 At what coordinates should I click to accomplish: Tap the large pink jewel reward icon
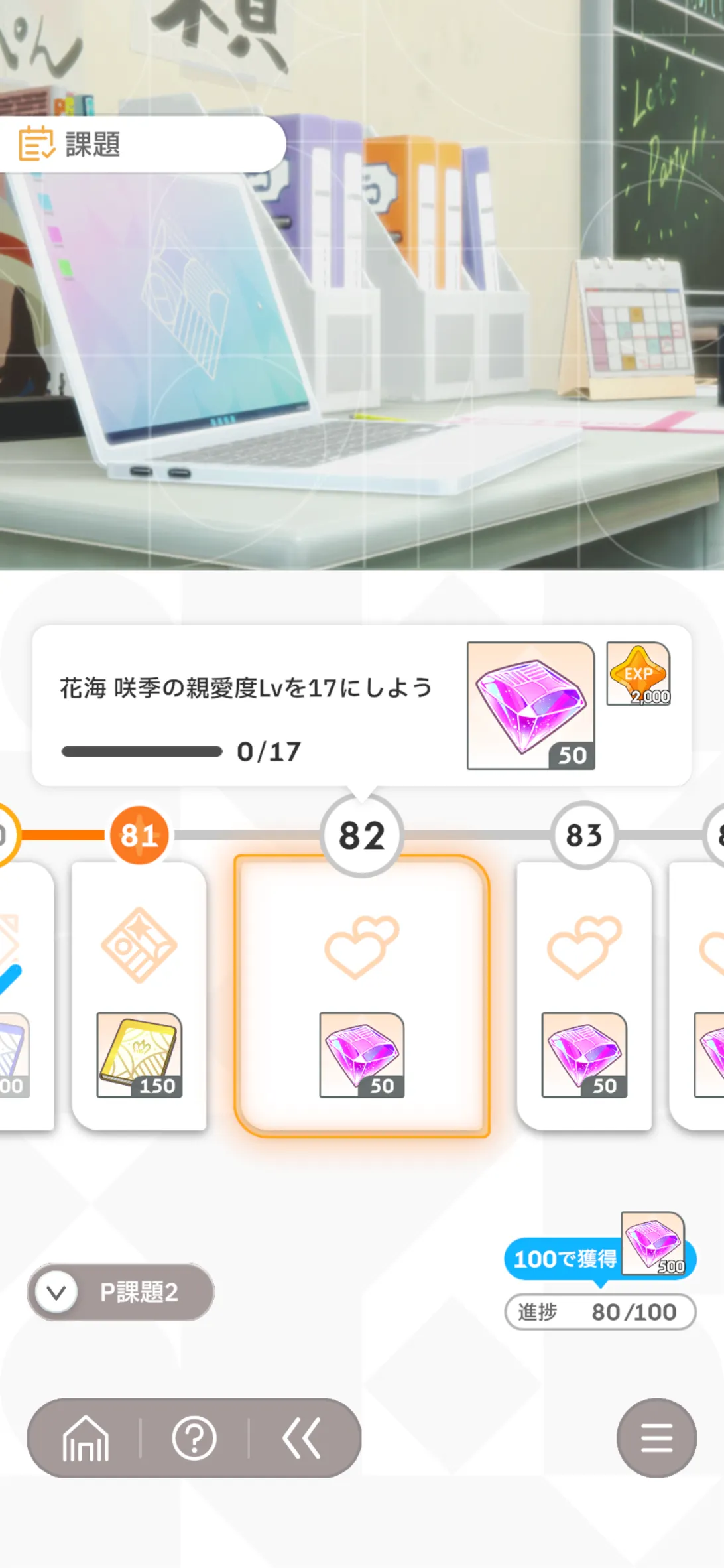pos(531,706)
